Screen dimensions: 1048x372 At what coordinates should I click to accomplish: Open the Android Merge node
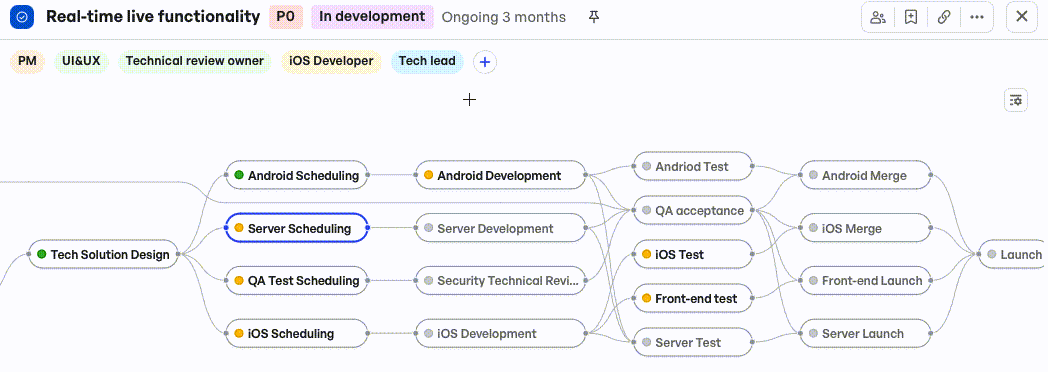click(x=866, y=175)
